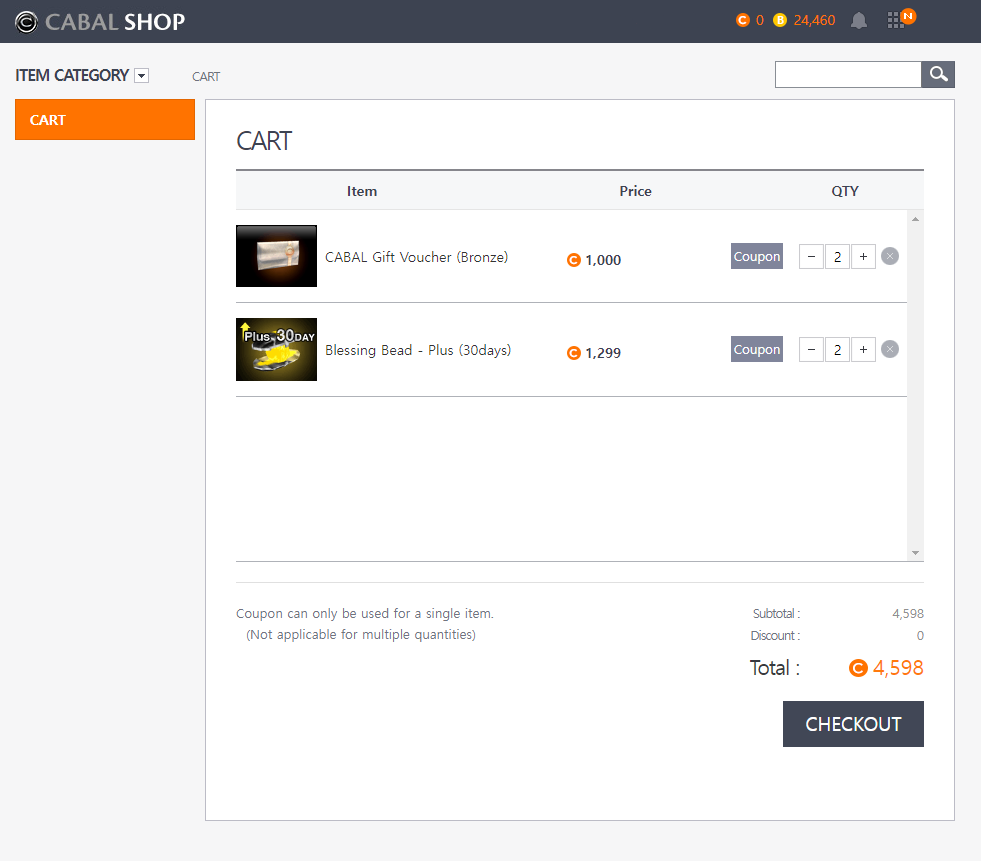This screenshot has height=861, width=981.
Task: Click the cart list scroll up arrow
Action: point(915,219)
